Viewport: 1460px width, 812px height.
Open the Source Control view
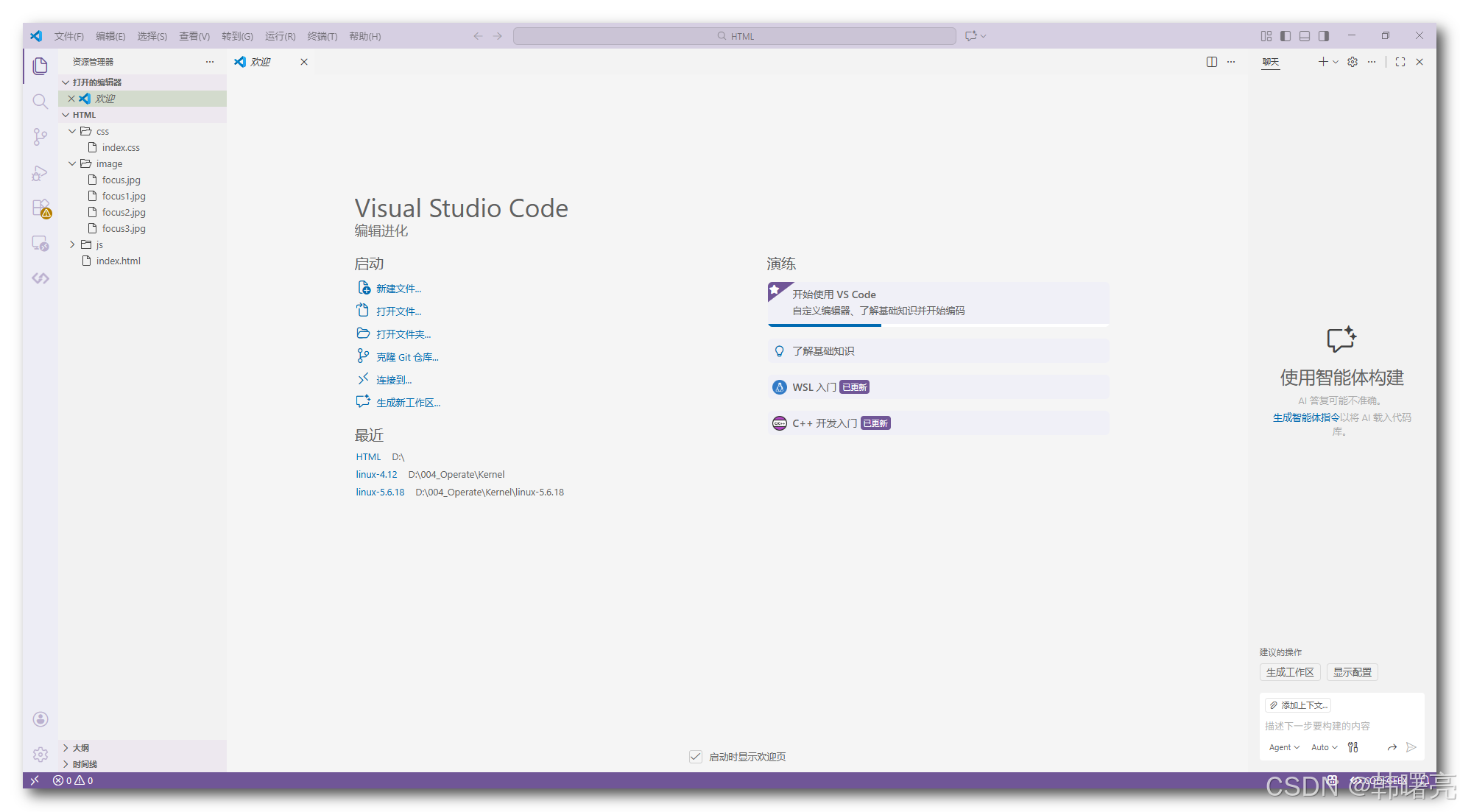40,137
